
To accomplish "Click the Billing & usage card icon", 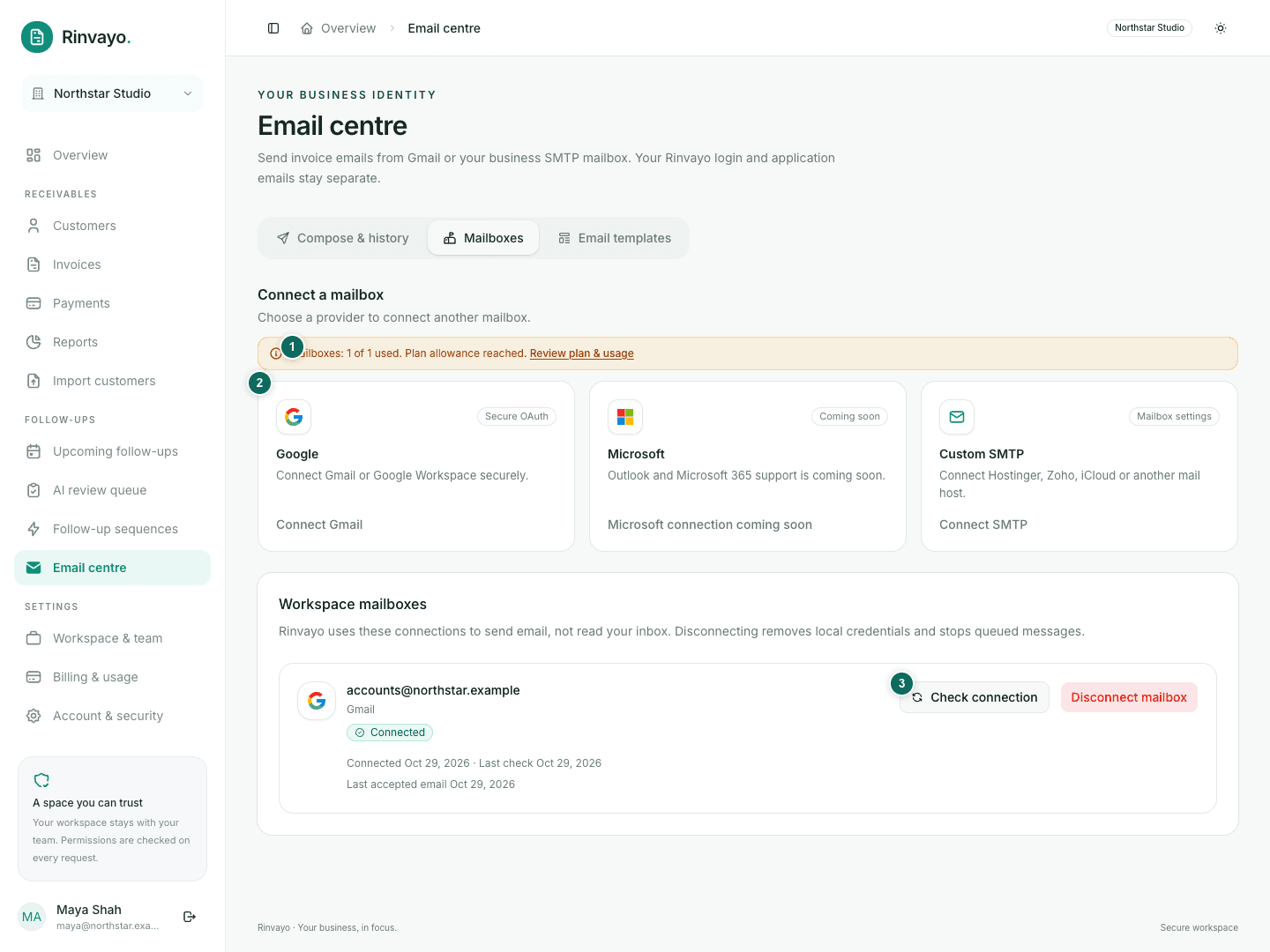I will (x=34, y=677).
